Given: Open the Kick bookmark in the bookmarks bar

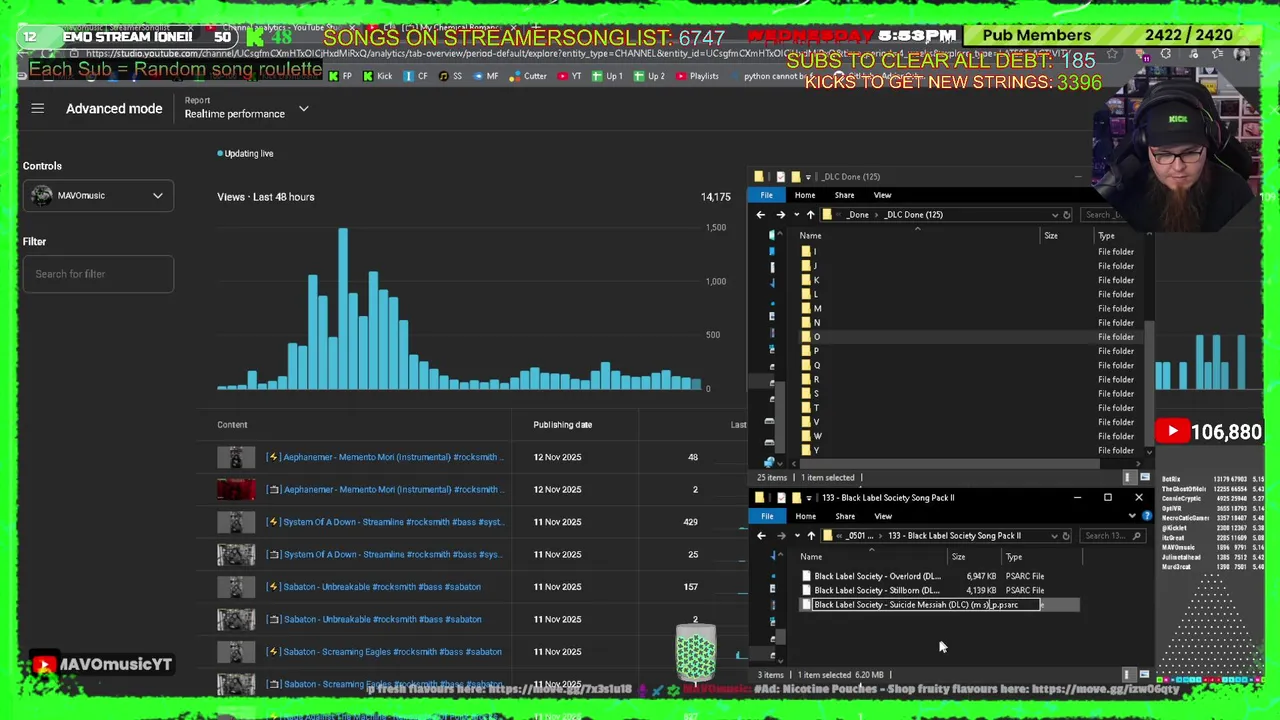Looking at the screenshot, I should 378,76.
